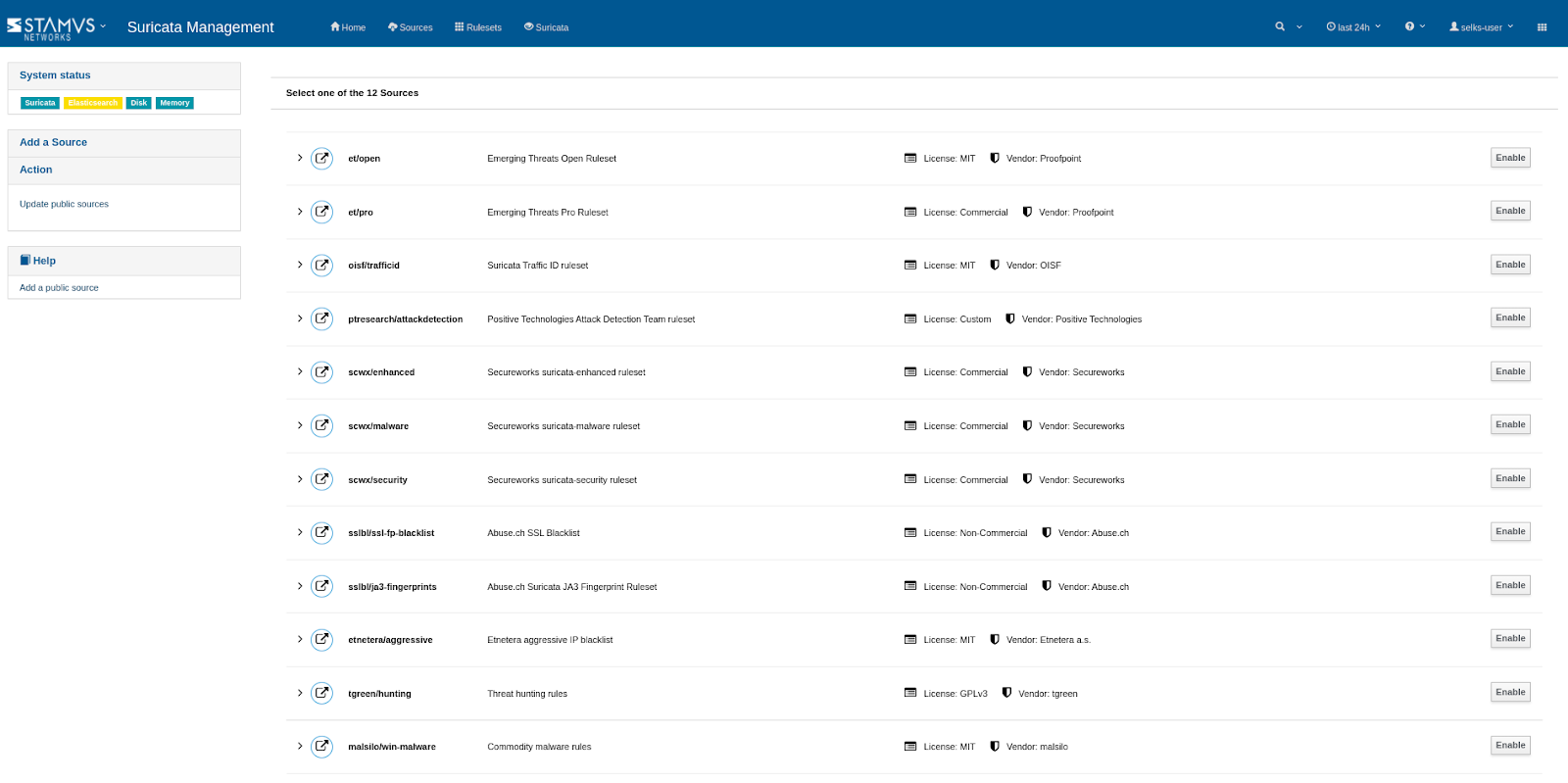The height and width of the screenshot is (783, 1568).
Task: Open external link icon for ptresearch/attackdetection
Action: coord(321,318)
